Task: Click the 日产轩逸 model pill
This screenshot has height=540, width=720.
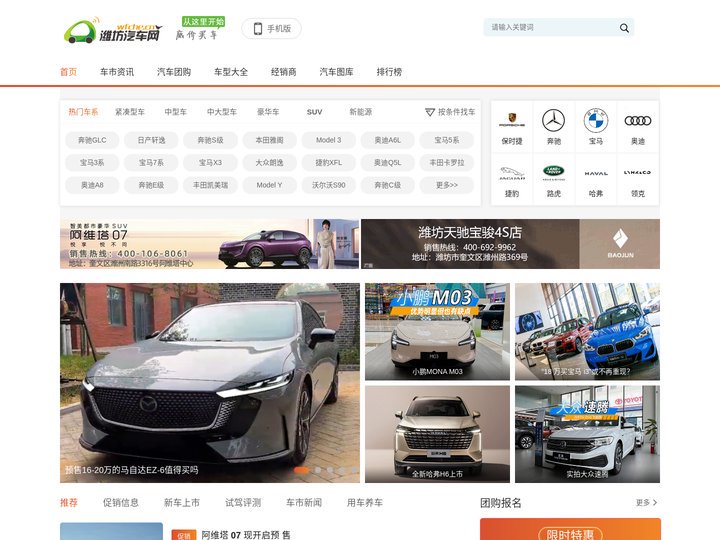Action: pyautogui.click(x=151, y=140)
